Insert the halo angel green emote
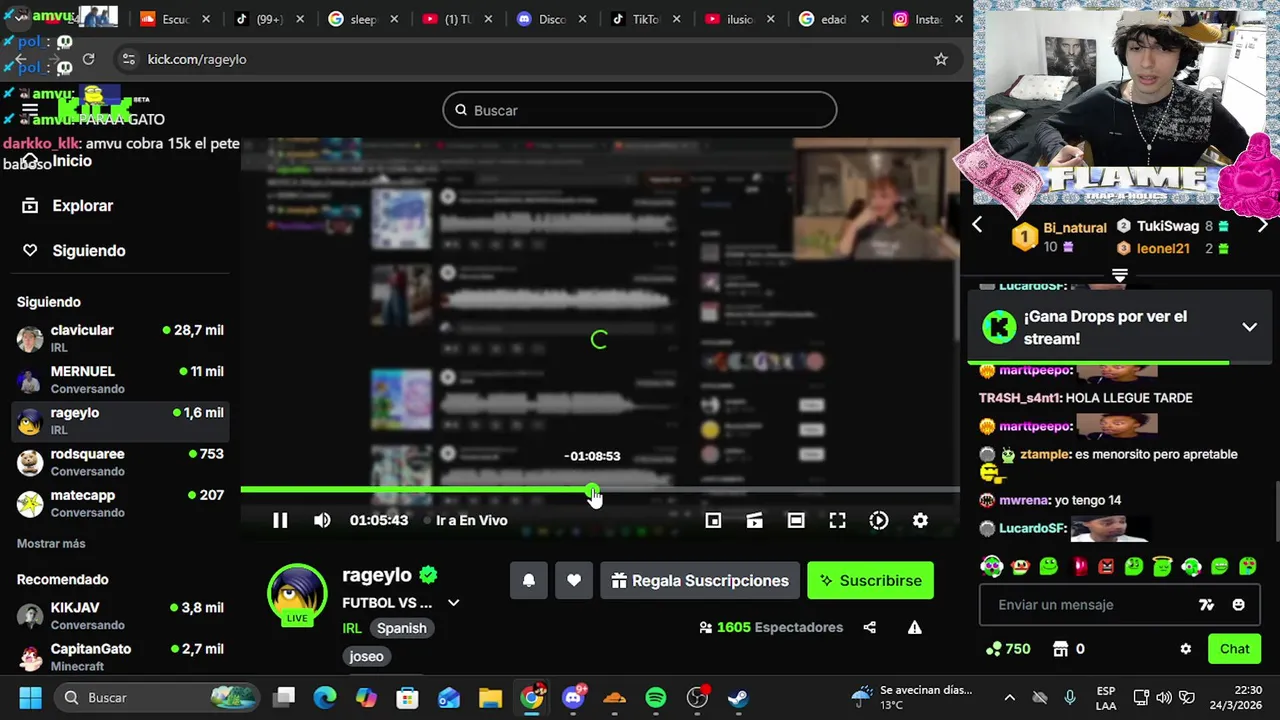1280x720 pixels. pos(1162,567)
